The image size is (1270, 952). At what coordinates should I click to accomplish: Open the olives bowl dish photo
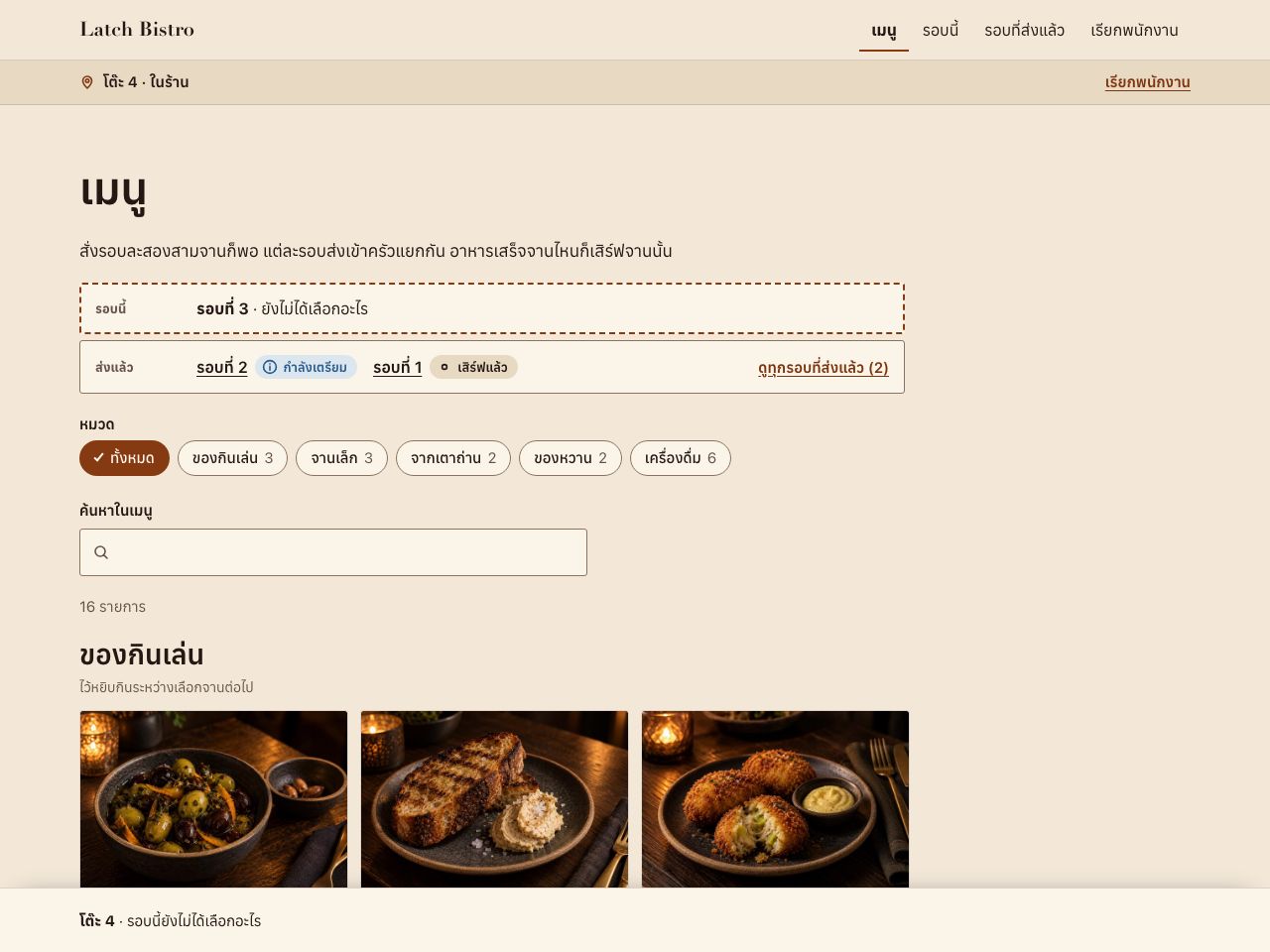[213, 799]
